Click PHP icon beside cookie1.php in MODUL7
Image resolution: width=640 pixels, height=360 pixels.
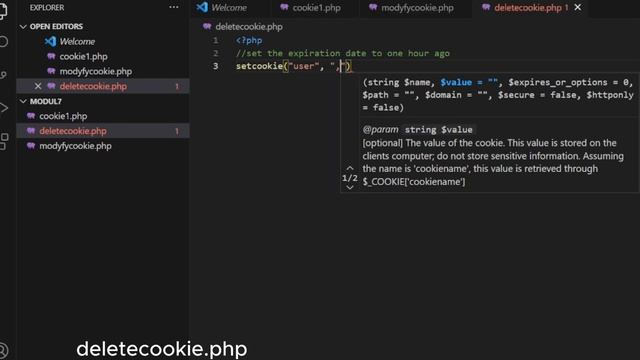31,116
